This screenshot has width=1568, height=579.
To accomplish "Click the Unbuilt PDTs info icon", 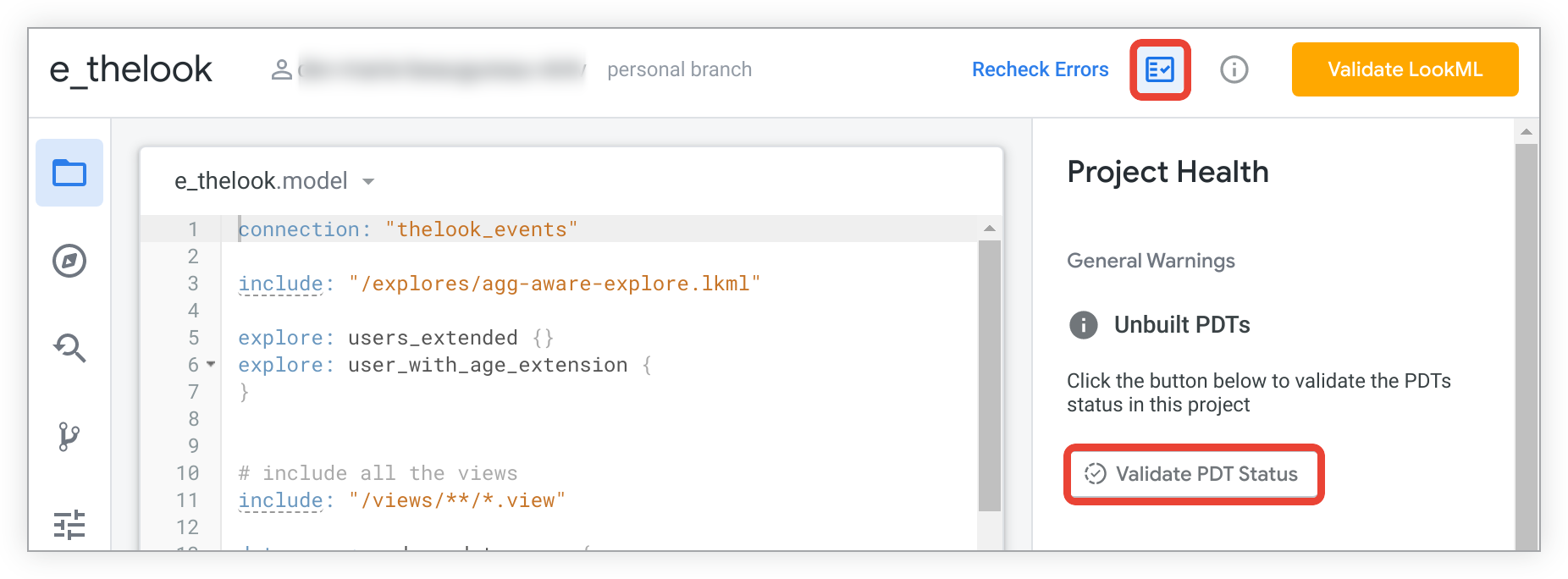I will [1083, 325].
